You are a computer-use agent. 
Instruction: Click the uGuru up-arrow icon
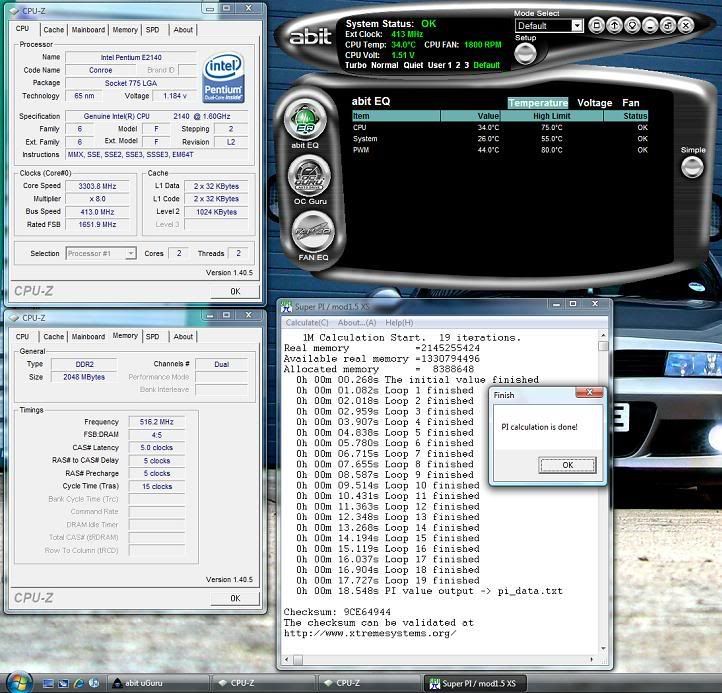[x=614, y=25]
